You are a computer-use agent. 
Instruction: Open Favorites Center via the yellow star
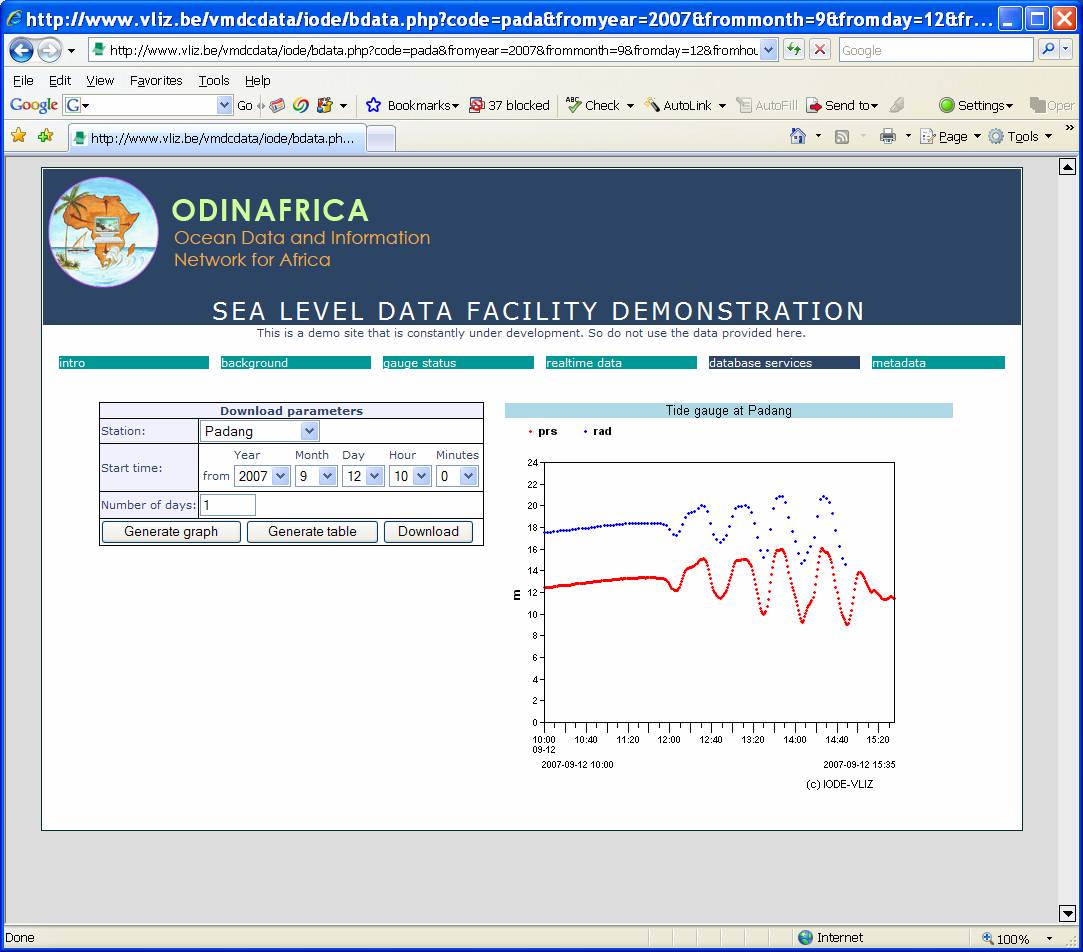[x=18, y=136]
